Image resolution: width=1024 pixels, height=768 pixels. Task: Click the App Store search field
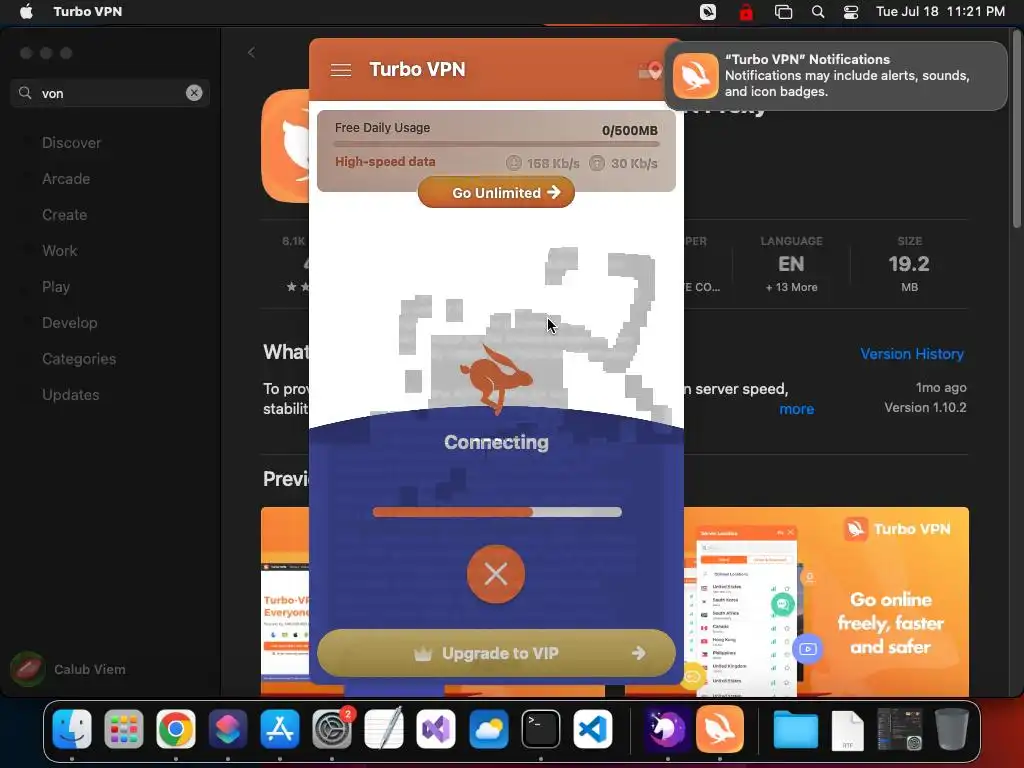(x=110, y=93)
